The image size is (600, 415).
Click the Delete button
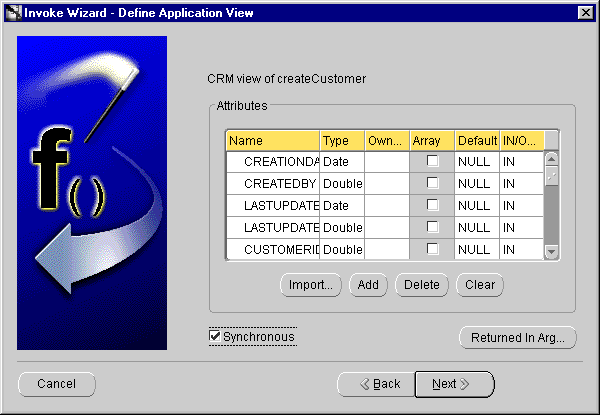[422, 285]
